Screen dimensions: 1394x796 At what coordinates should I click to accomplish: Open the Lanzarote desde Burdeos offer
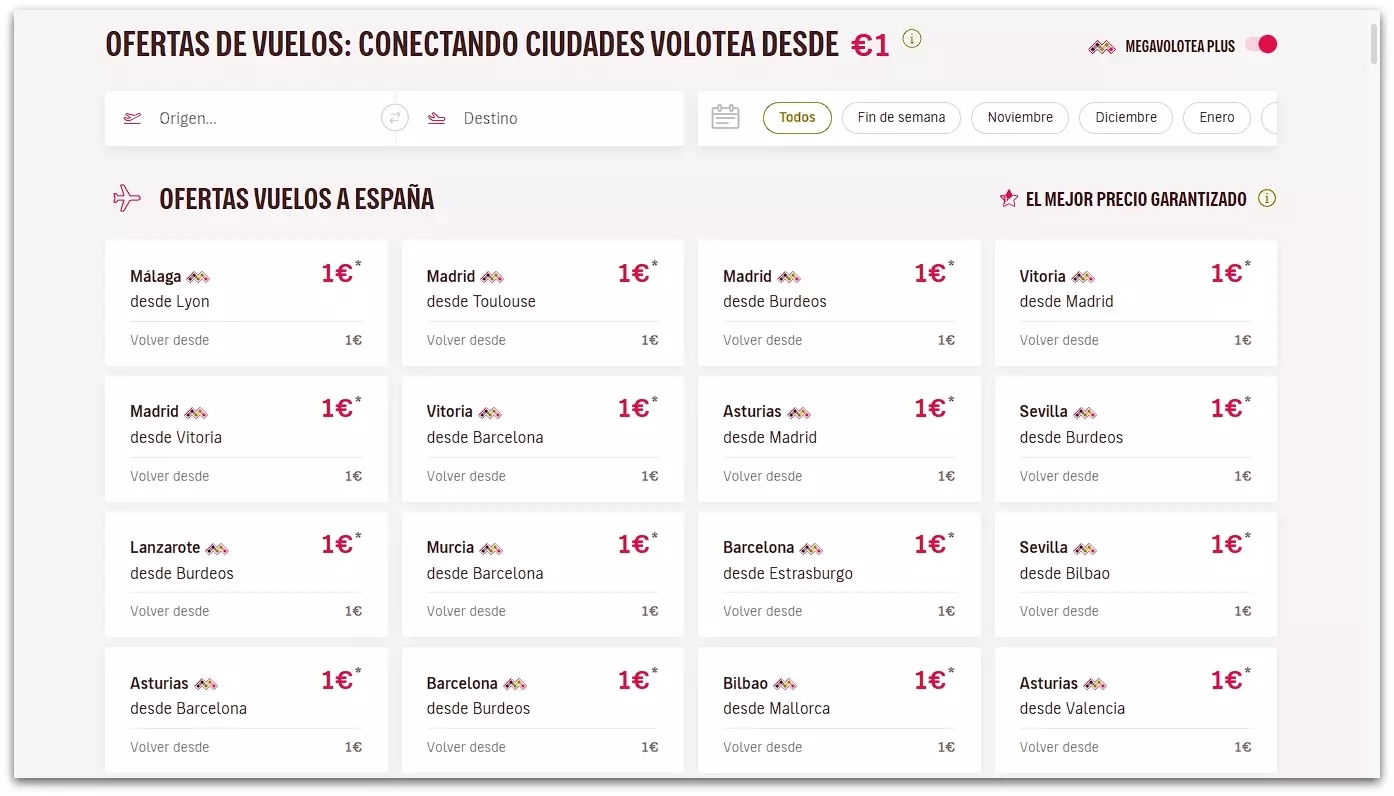pos(246,574)
